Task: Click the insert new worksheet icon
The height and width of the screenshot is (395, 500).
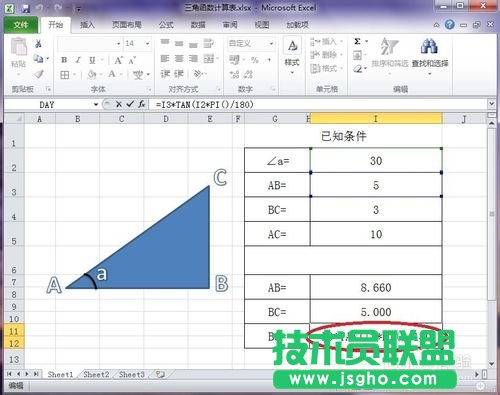Action: coord(160,374)
